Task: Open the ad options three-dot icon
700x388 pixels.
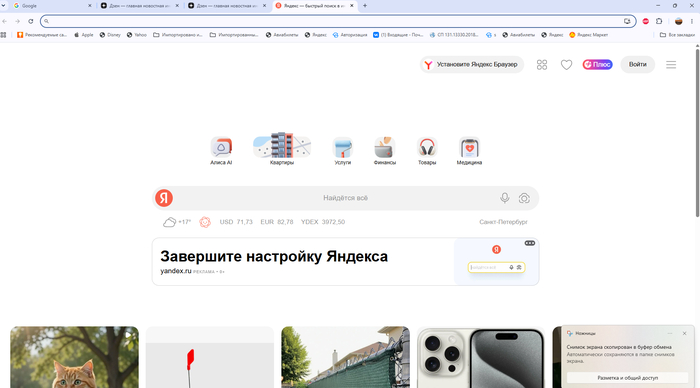Action: pyautogui.click(x=530, y=243)
